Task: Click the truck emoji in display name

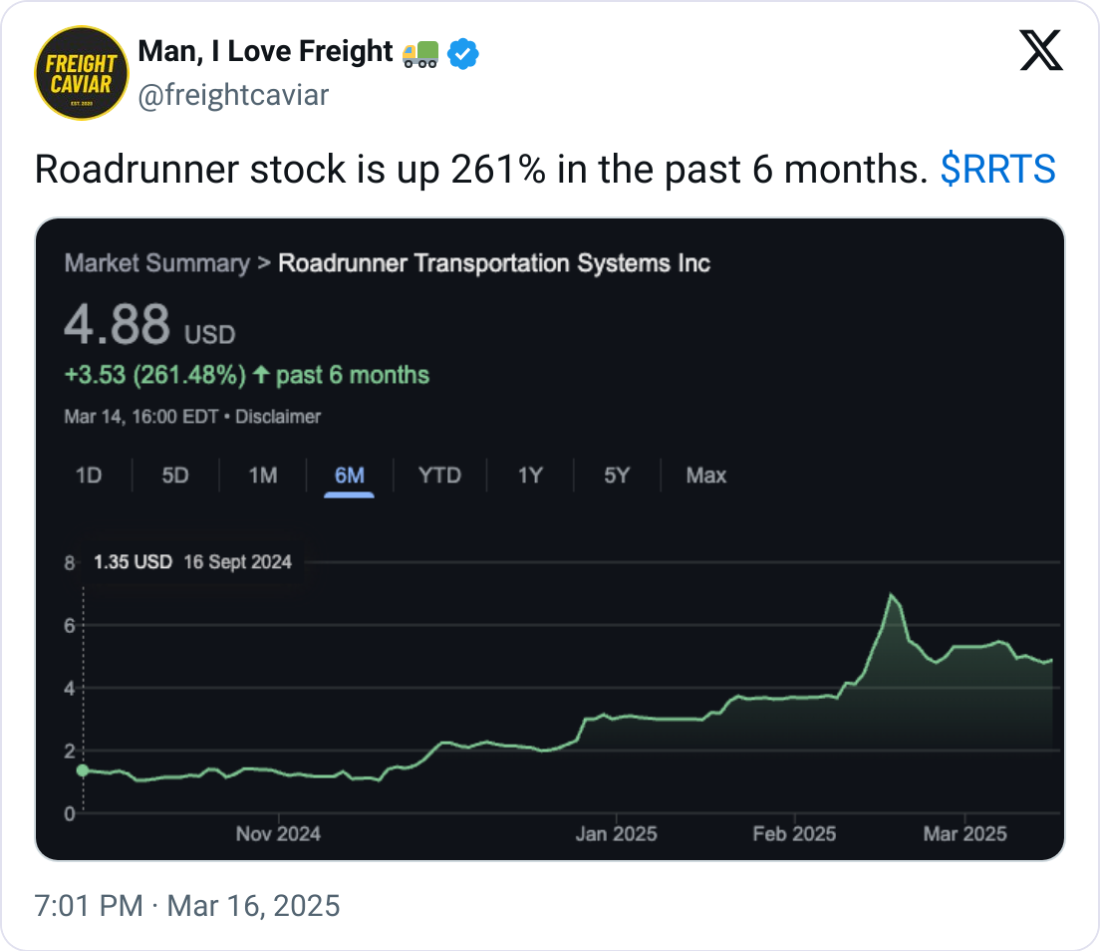Action: click(x=420, y=54)
